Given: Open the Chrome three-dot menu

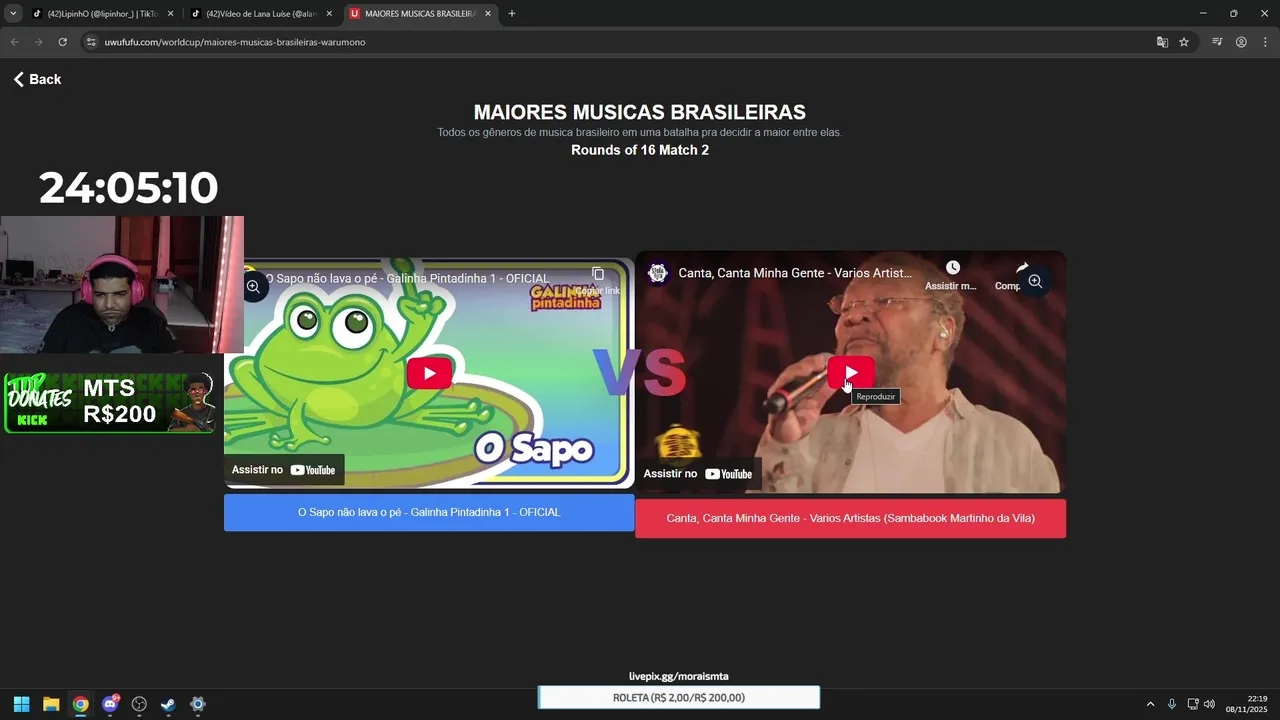Looking at the screenshot, I should click(x=1265, y=42).
